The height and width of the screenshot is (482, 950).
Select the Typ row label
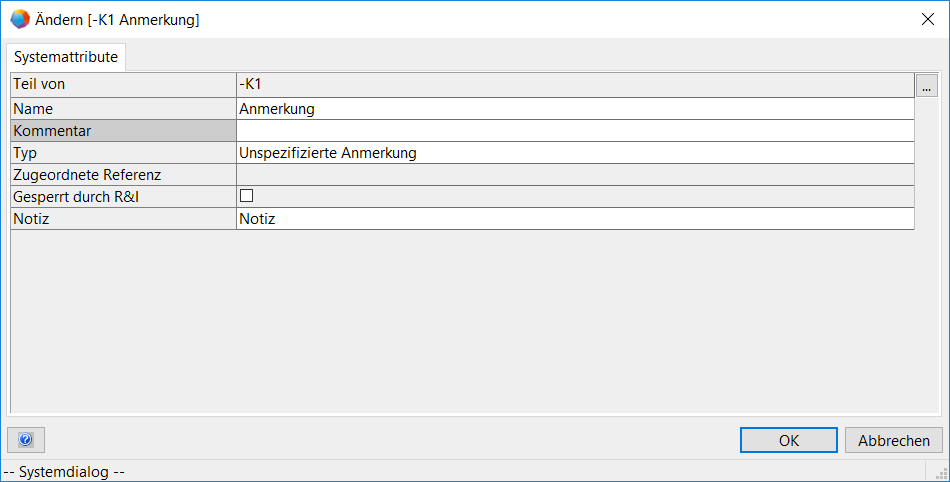pos(123,153)
